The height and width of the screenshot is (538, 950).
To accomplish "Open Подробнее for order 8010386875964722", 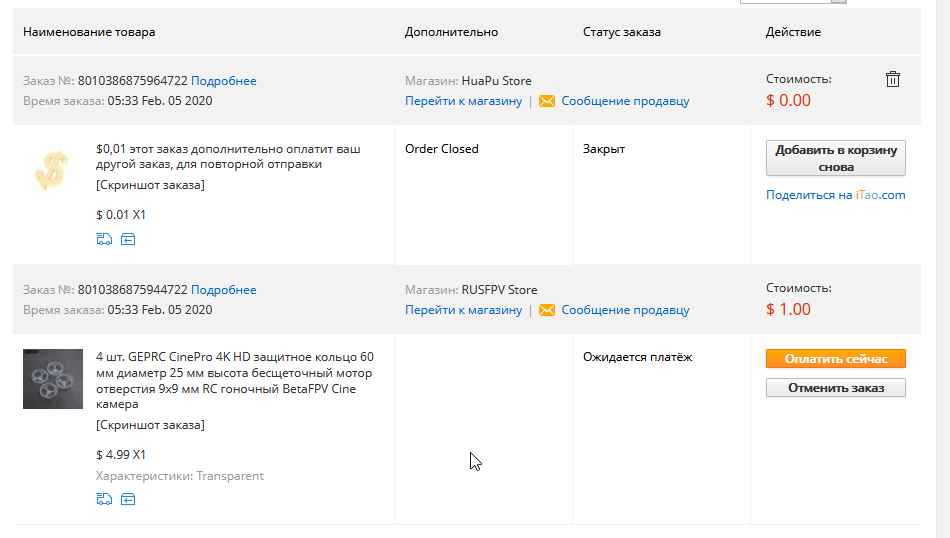I will coord(224,81).
